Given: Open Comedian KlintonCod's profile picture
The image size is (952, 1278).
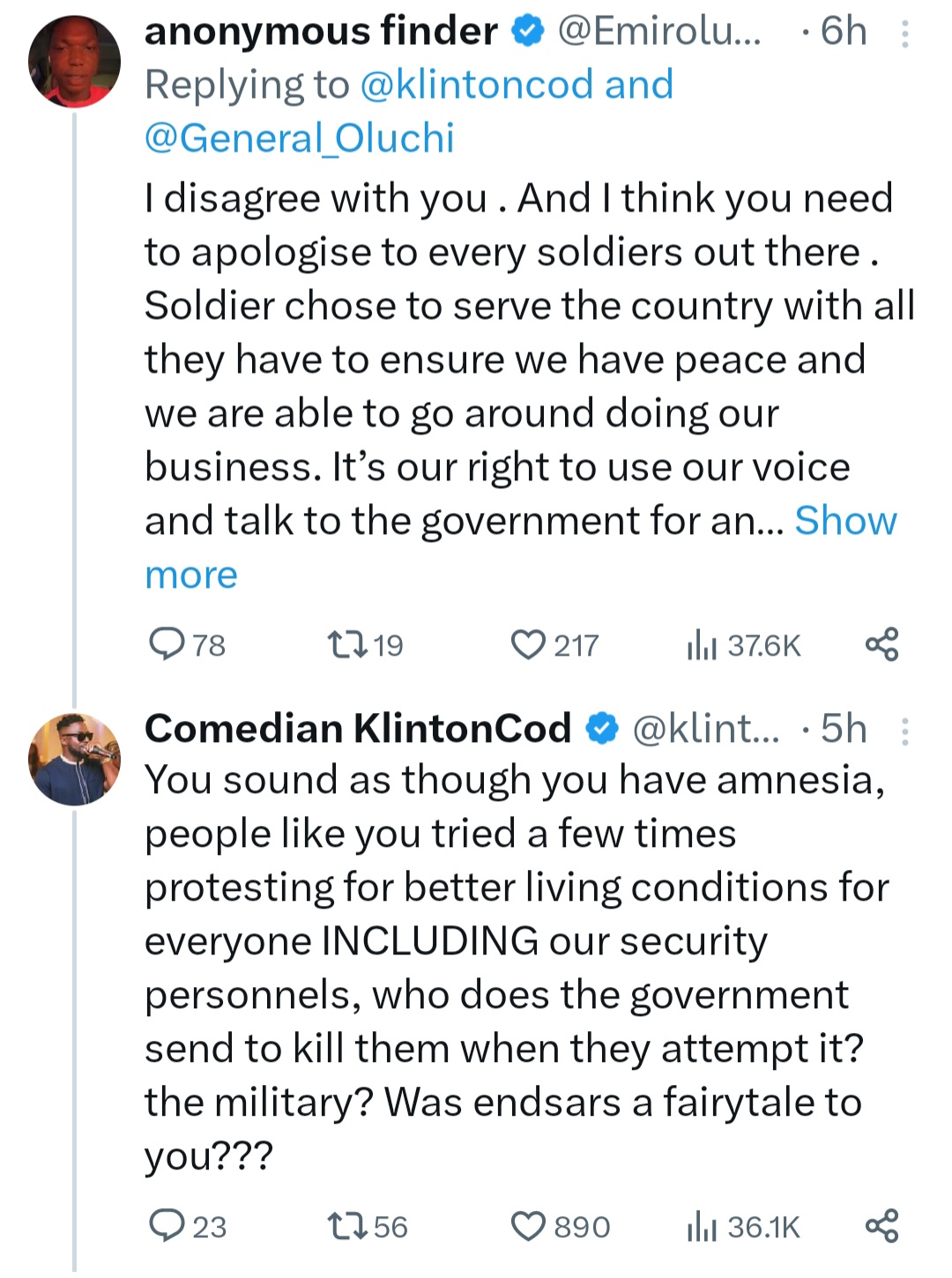Looking at the screenshot, I should pos(75,759).
